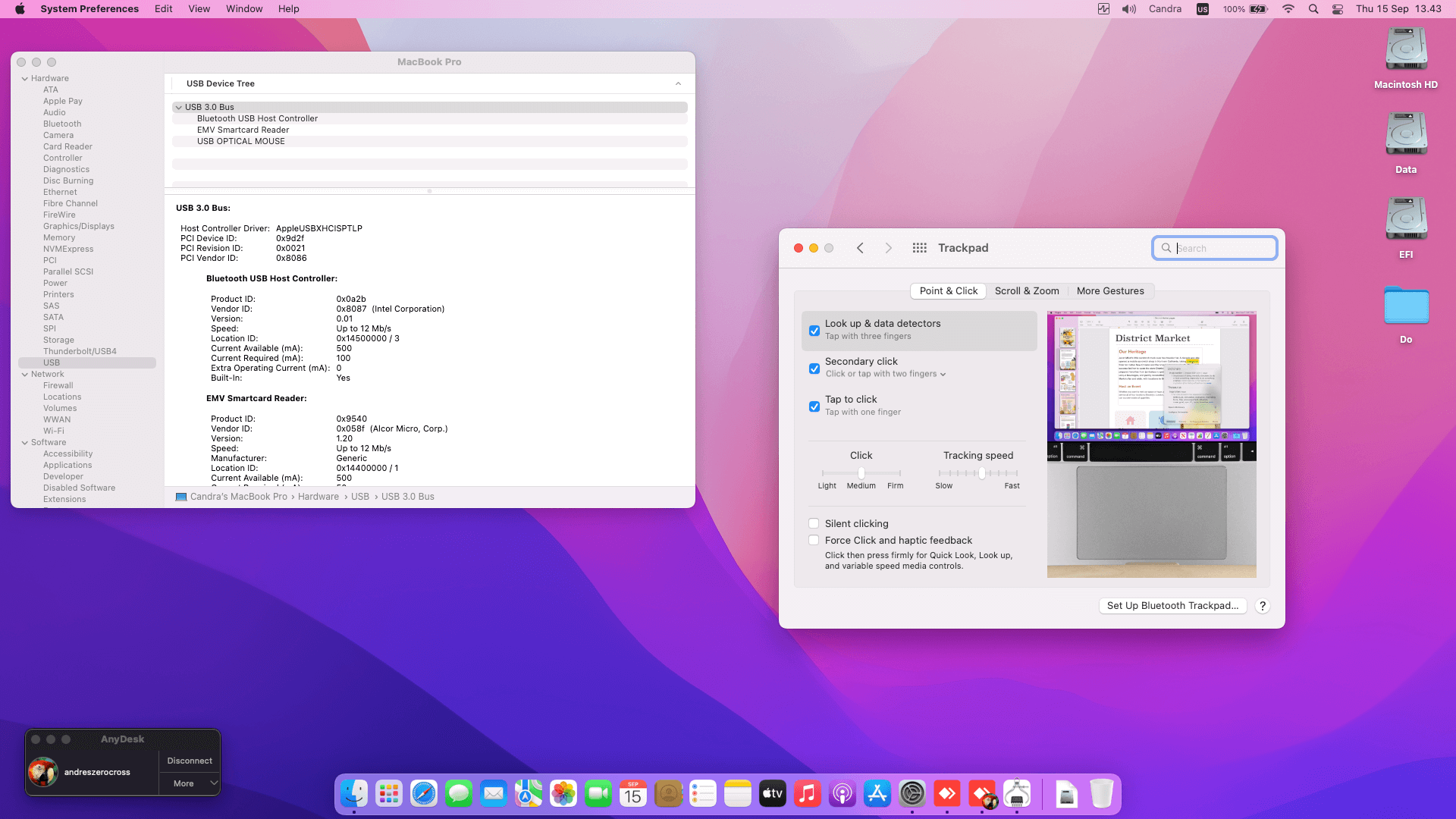Click Set Up Bluetooth Trackpad button
This screenshot has width=1456, height=819.
pos(1172,606)
